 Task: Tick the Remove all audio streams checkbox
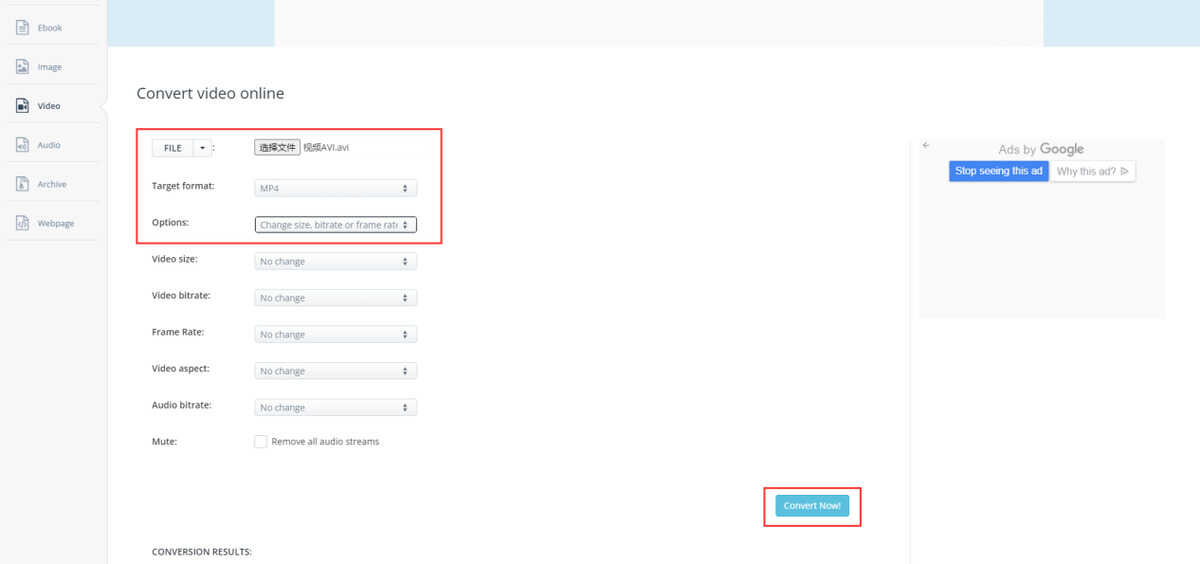point(261,441)
